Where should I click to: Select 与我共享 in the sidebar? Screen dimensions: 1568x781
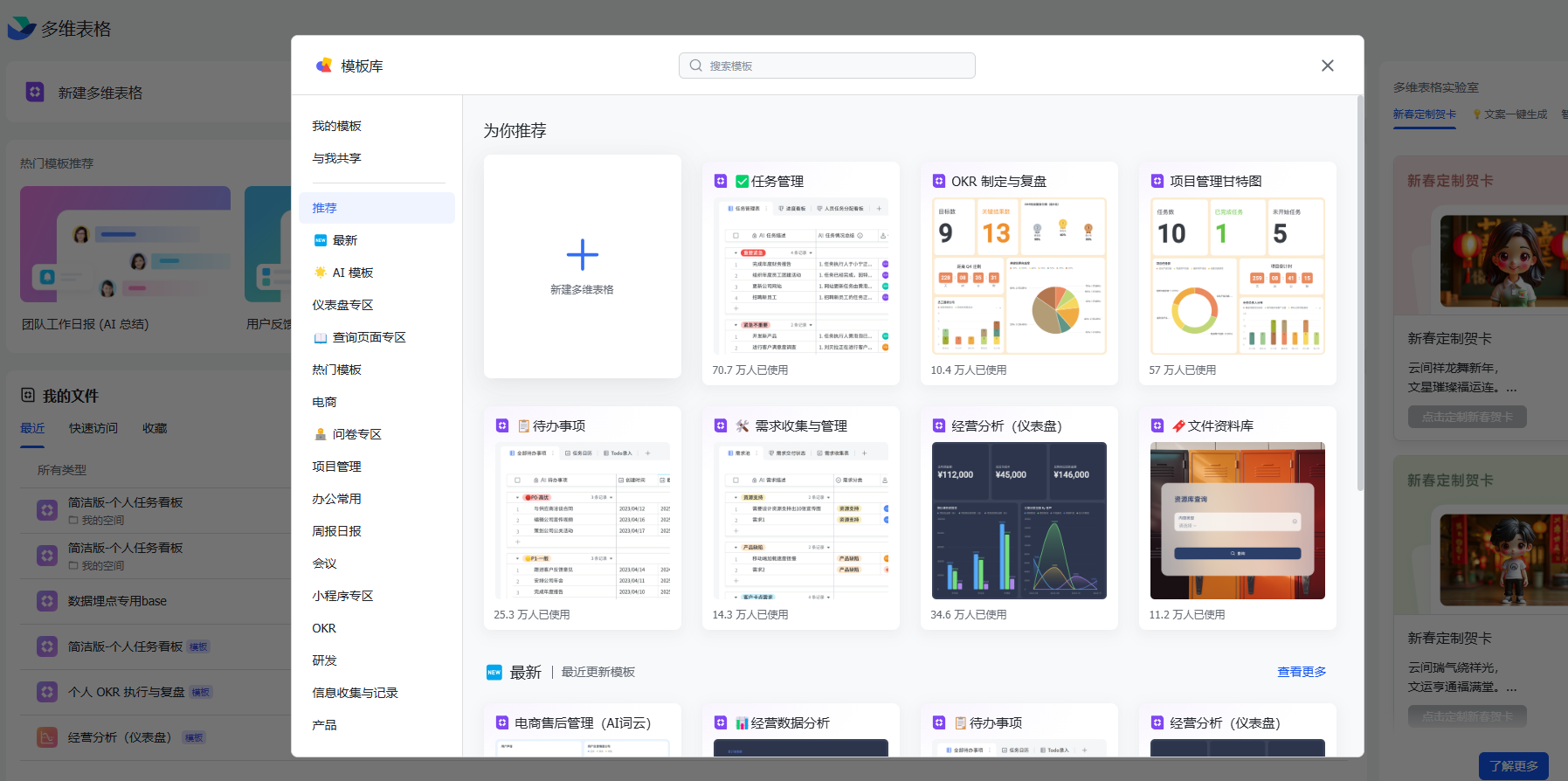(337, 158)
